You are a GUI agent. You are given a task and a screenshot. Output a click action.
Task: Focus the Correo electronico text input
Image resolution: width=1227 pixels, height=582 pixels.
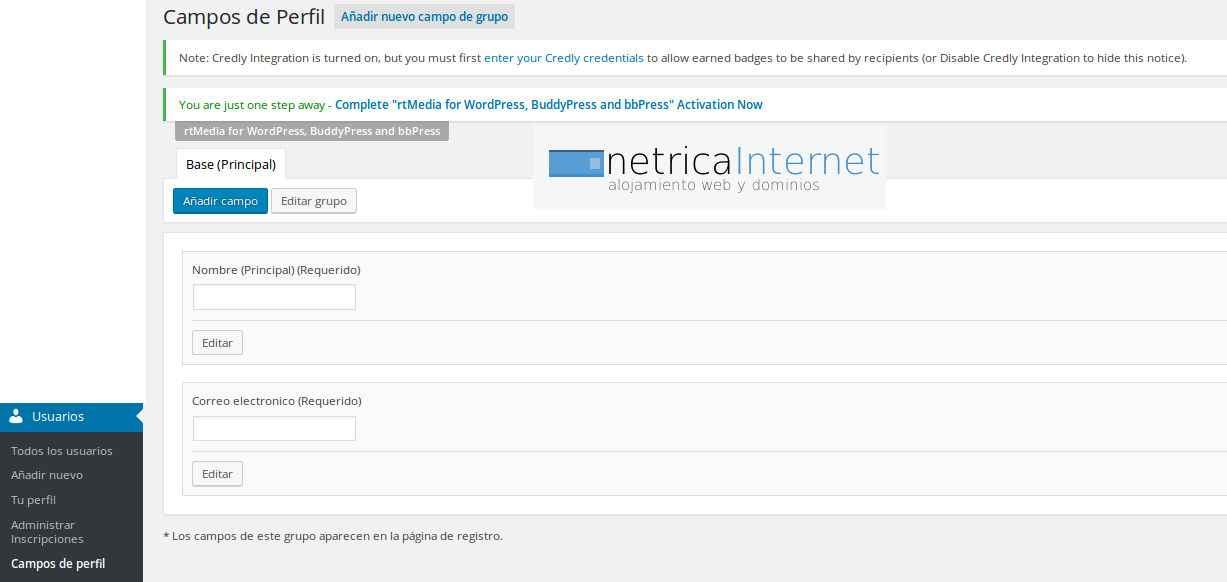click(274, 429)
